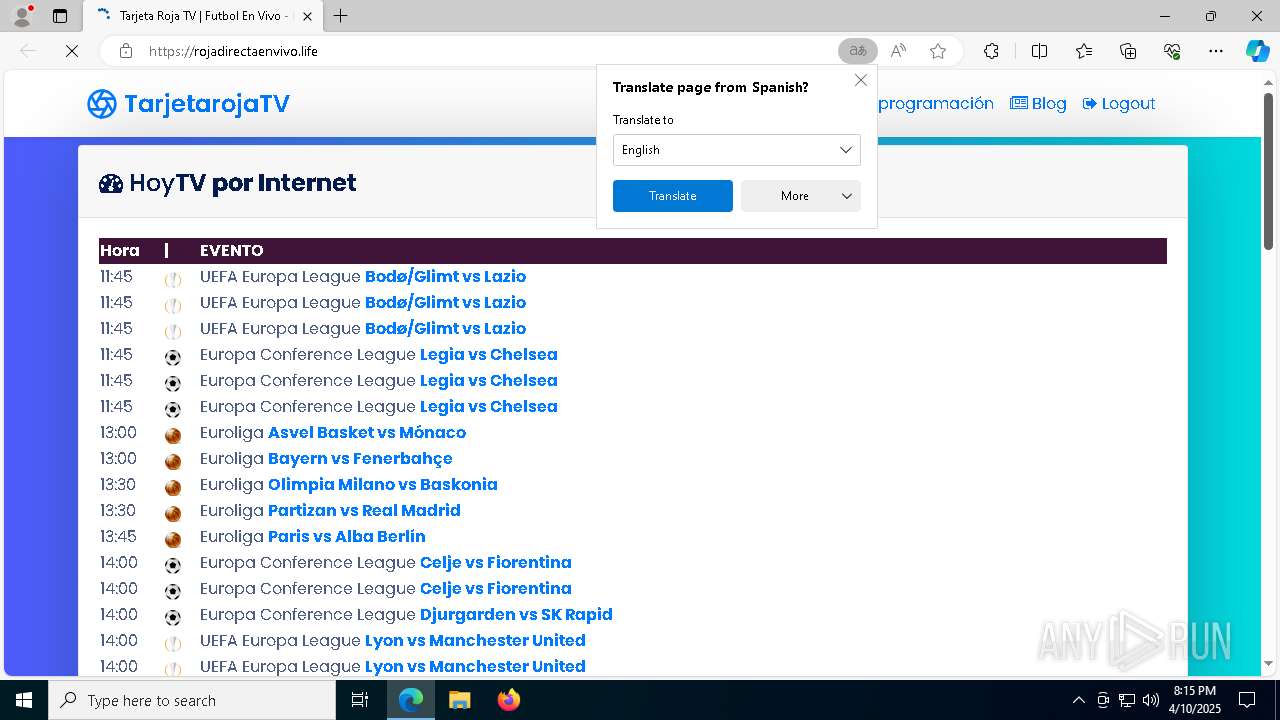Click the translate icon in address bar

point(857,51)
